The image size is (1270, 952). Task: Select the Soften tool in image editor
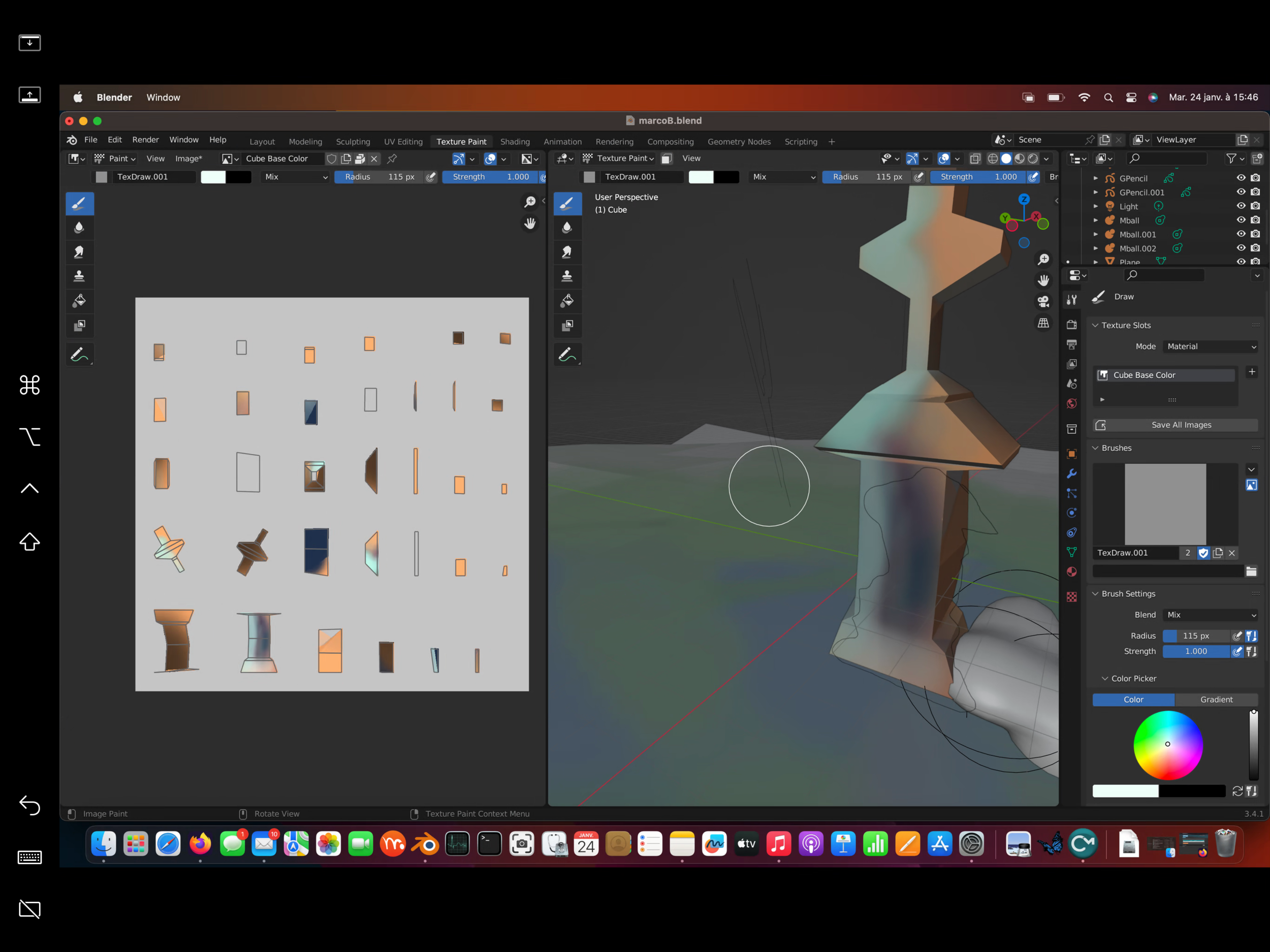(x=79, y=228)
